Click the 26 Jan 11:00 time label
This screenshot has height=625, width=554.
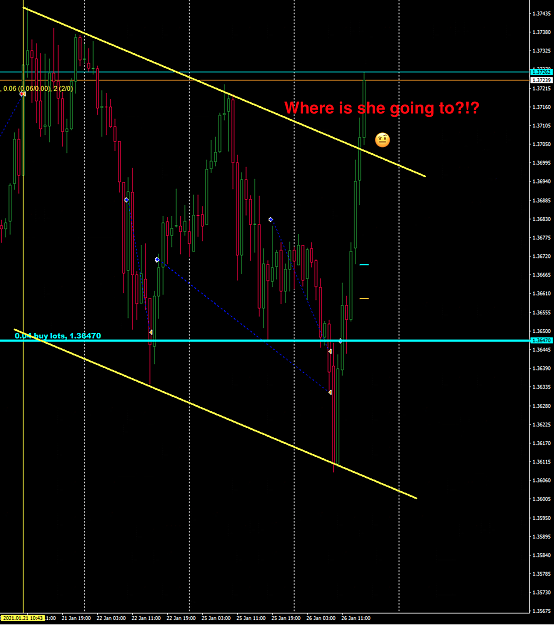356,618
